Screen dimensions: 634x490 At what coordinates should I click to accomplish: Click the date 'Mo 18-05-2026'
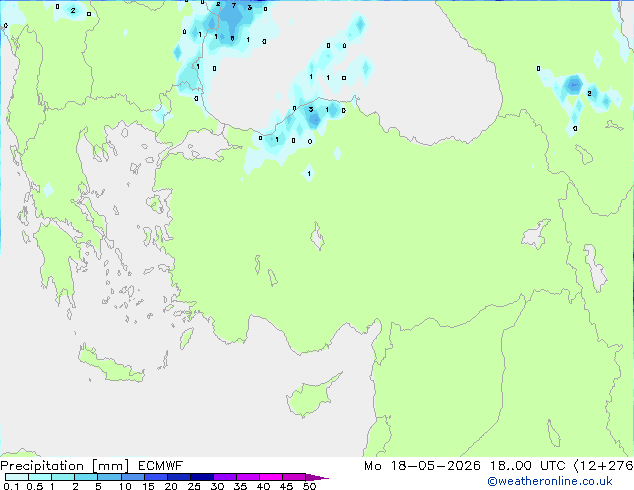(x=422, y=466)
